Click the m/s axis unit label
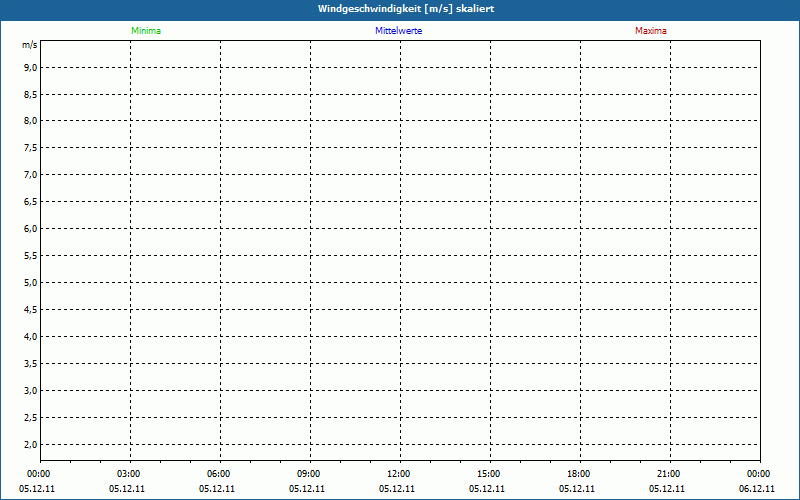The height and width of the screenshot is (500, 800). pyautogui.click(x=30, y=45)
